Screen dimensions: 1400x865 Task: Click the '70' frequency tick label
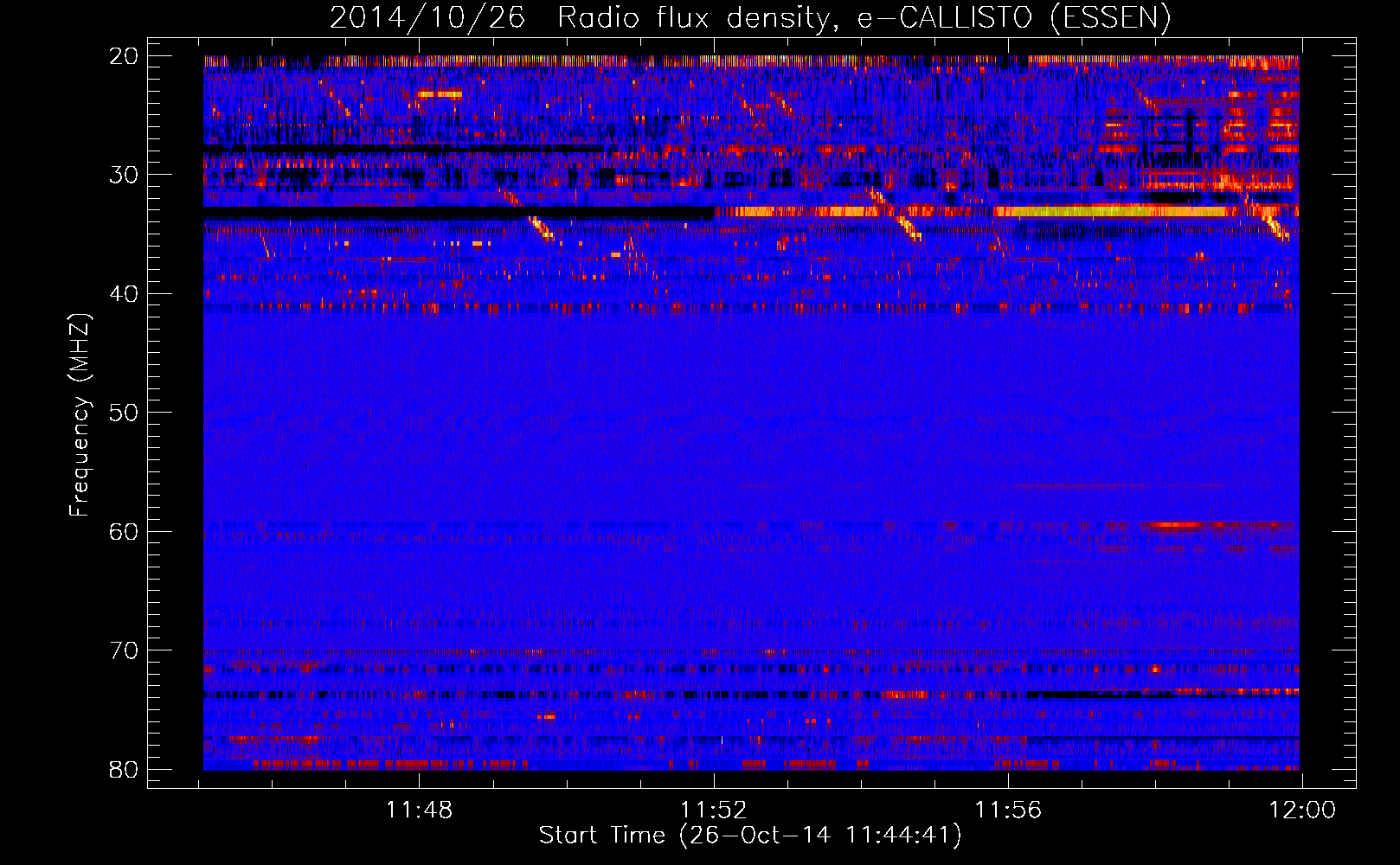[124, 650]
